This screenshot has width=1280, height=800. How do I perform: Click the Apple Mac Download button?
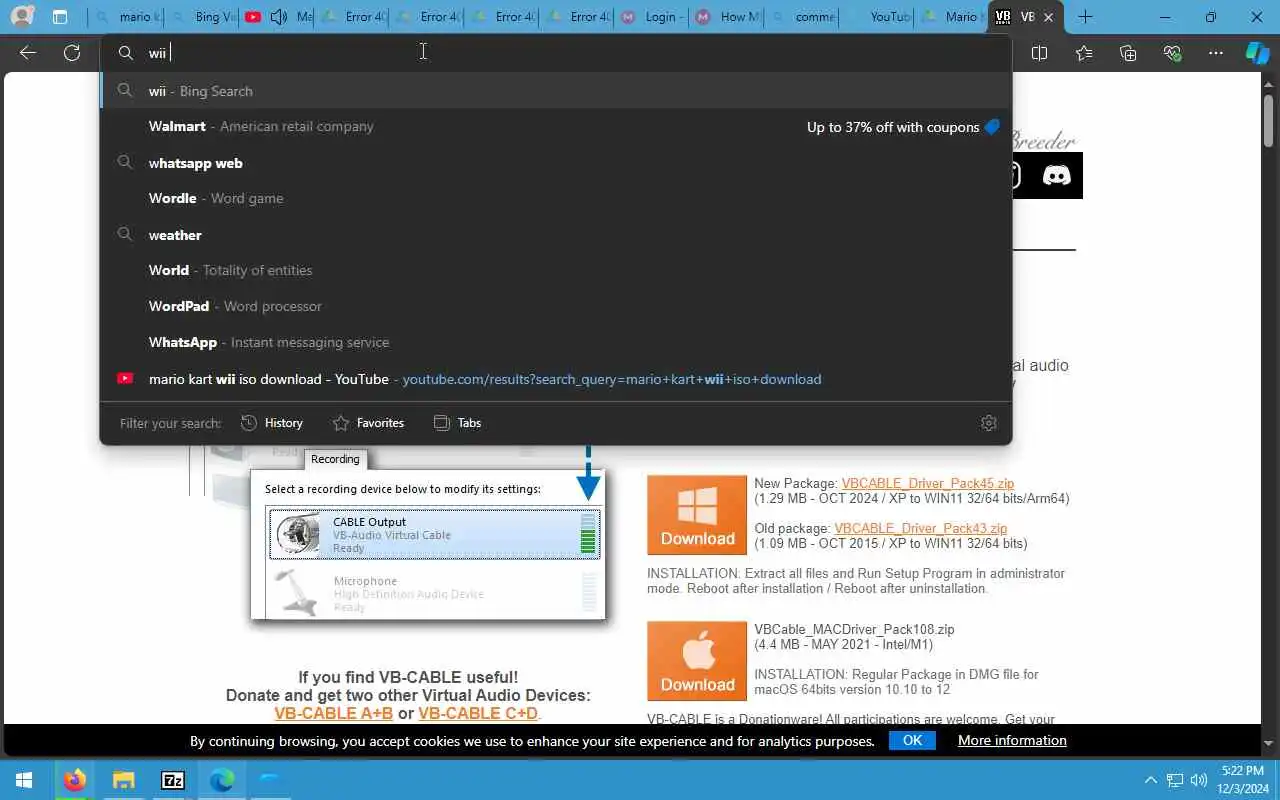point(697,661)
